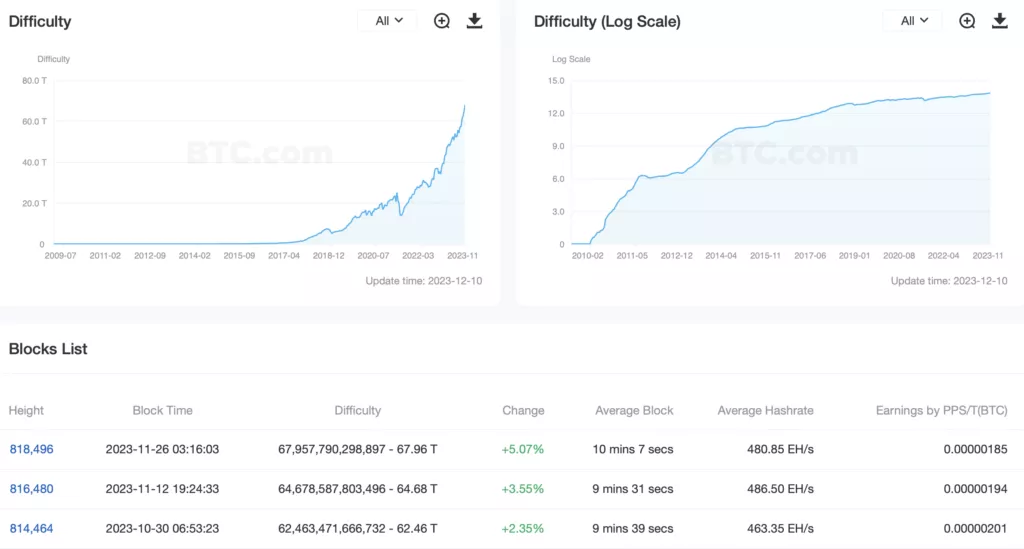The width and height of the screenshot is (1024, 549).
Task: Click the Change column header
Action: (523, 411)
